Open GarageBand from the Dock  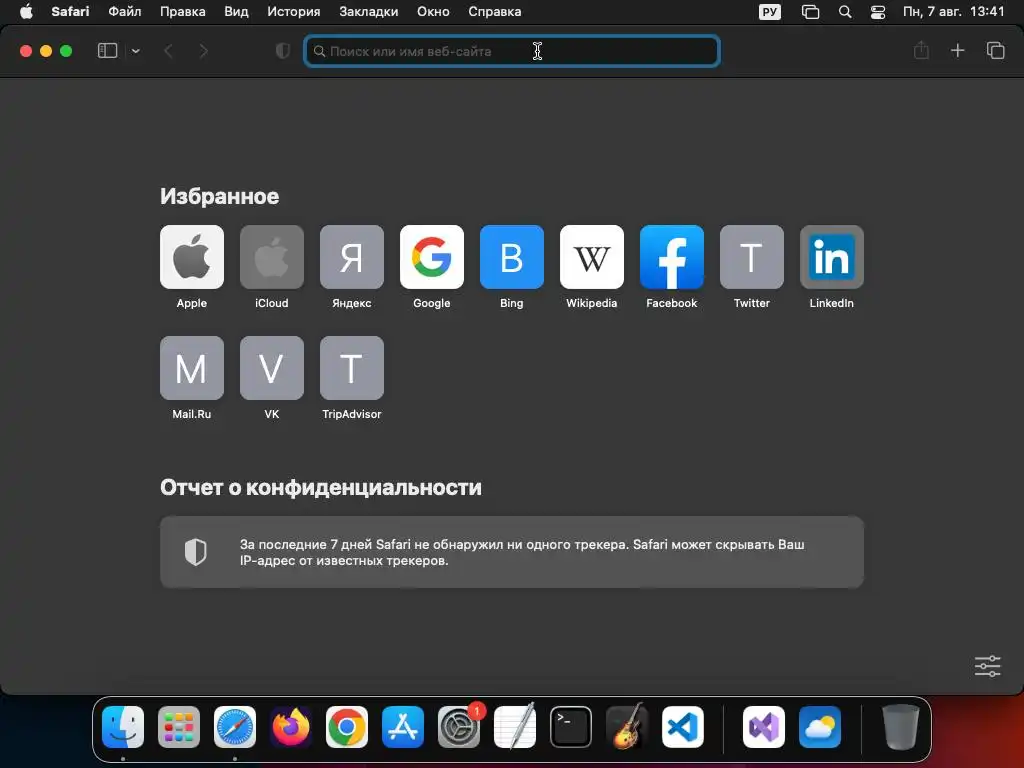pyautogui.click(x=627, y=727)
